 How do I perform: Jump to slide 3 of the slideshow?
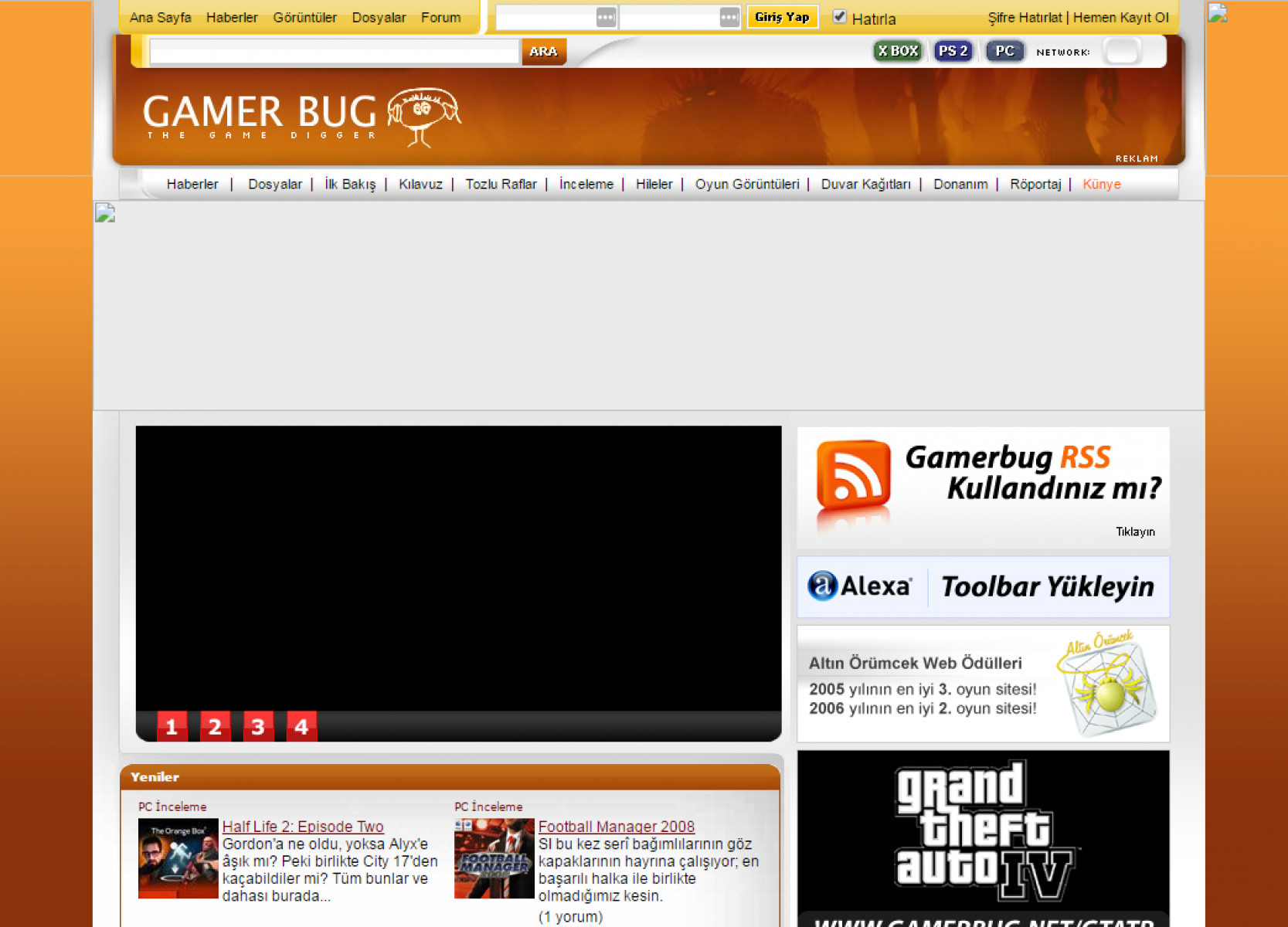click(x=258, y=726)
